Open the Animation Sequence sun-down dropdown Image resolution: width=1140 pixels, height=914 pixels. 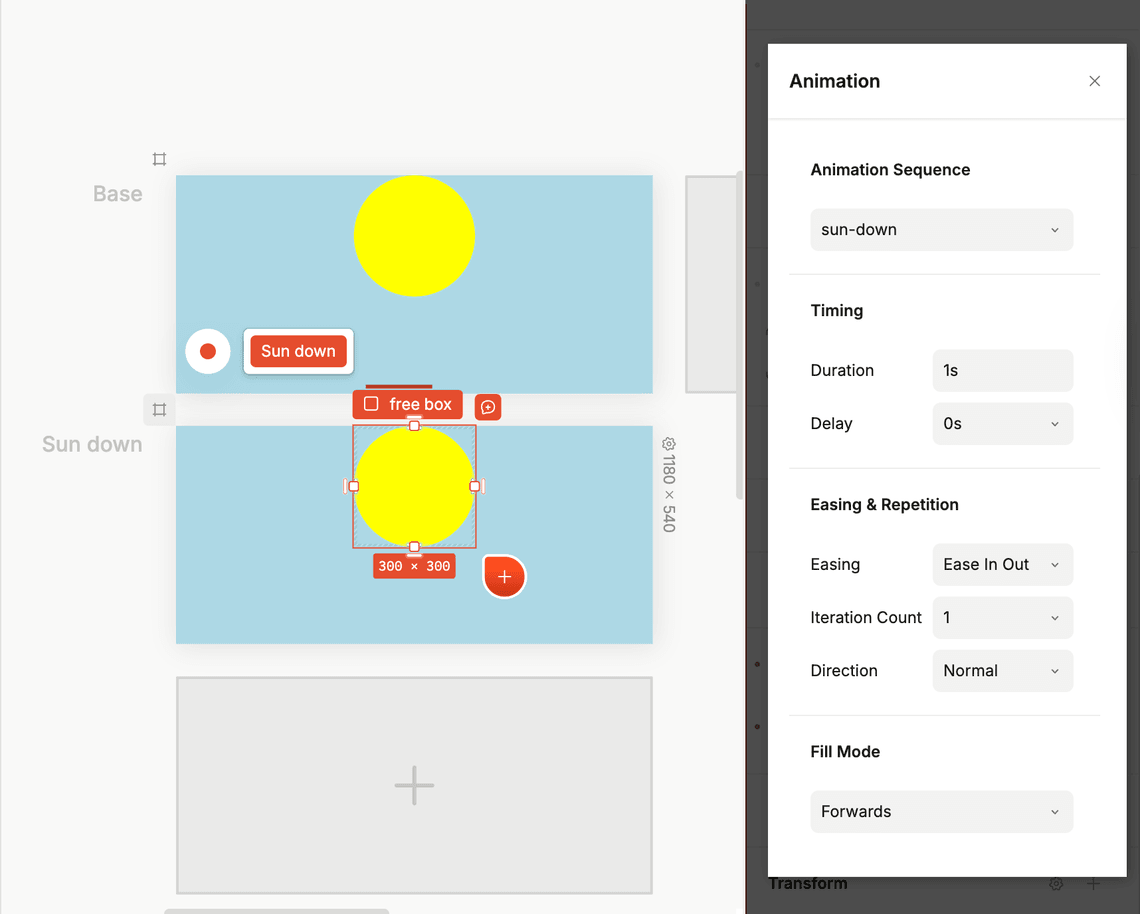[941, 230]
